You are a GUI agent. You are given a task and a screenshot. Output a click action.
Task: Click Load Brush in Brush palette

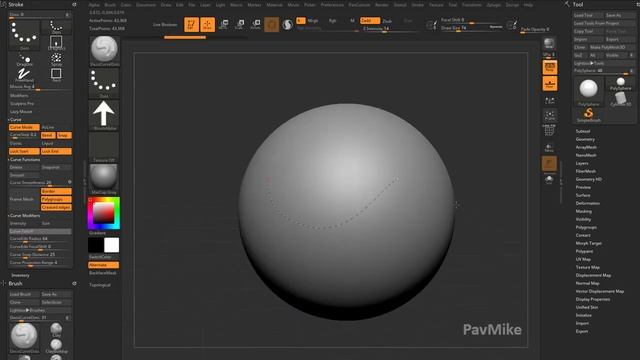click(24, 294)
